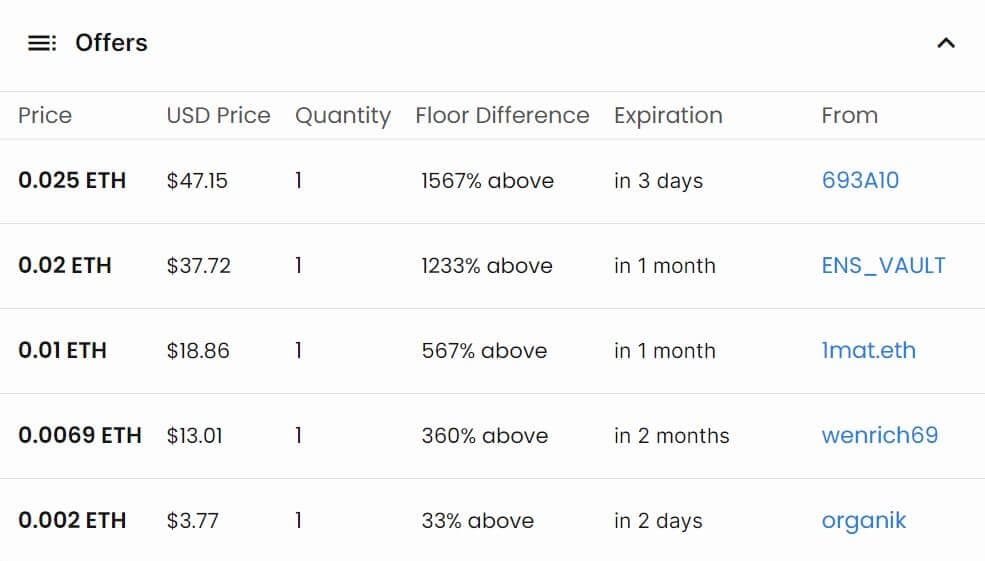Click the Quantity column header
The width and height of the screenshot is (985, 561).
click(x=342, y=116)
